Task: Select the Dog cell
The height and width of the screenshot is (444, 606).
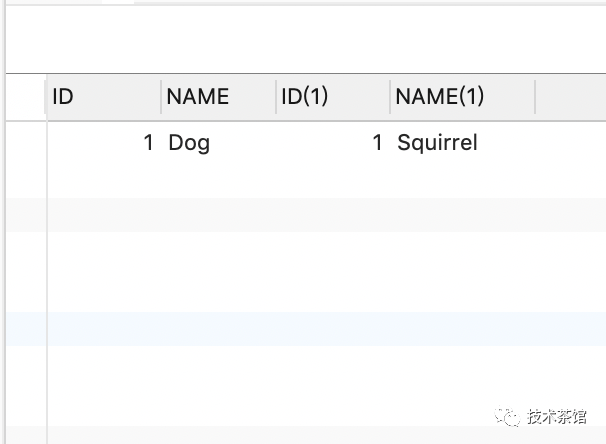Action: 218,143
